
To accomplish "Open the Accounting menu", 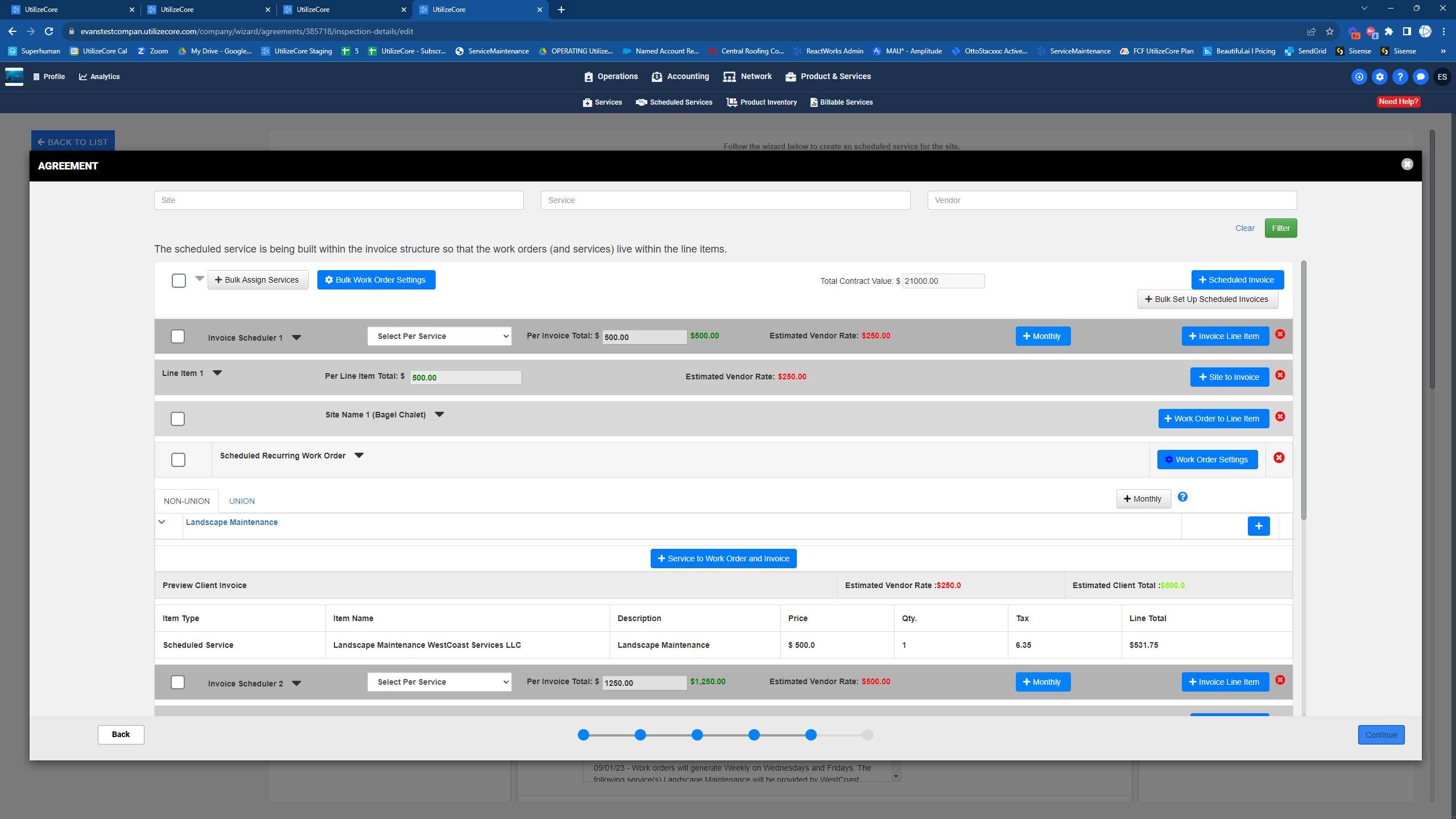I will [680, 76].
